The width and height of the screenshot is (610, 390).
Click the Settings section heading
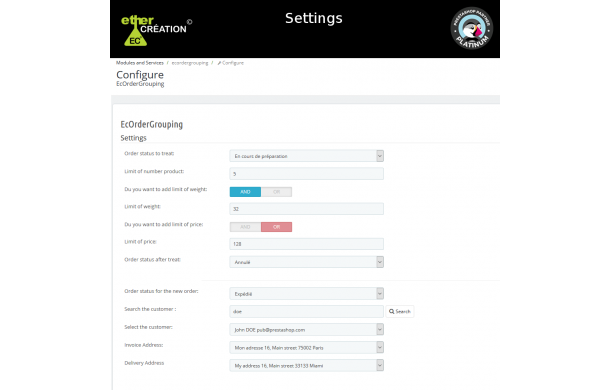tap(133, 138)
